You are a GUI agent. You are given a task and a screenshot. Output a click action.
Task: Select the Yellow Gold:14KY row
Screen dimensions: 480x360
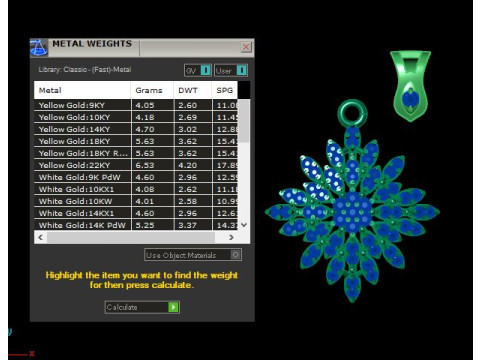click(136, 129)
